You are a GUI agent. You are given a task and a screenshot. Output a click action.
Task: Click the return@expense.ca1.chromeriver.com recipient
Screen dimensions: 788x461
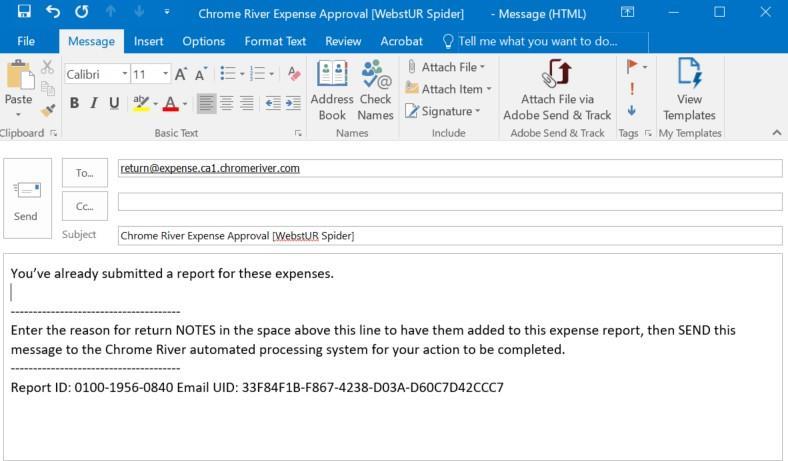210,168
